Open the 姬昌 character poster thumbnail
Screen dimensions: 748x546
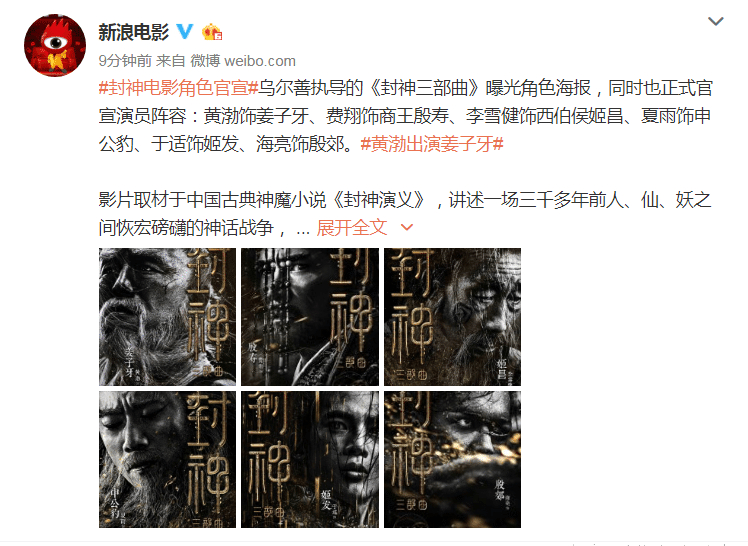[452, 317]
